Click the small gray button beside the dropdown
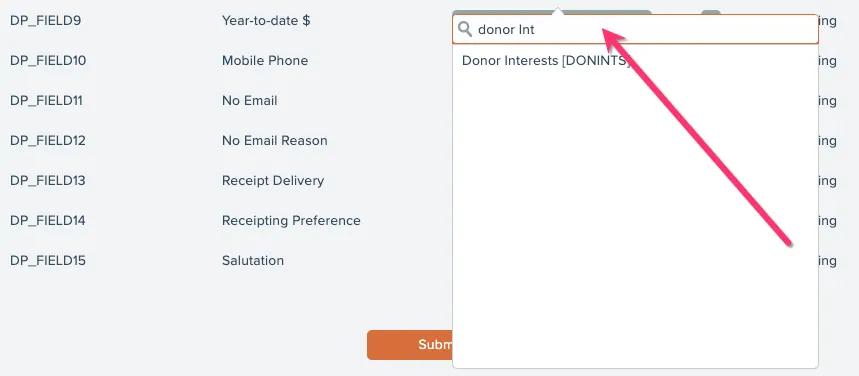The width and height of the screenshot is (859, 376). pos(711,12)
